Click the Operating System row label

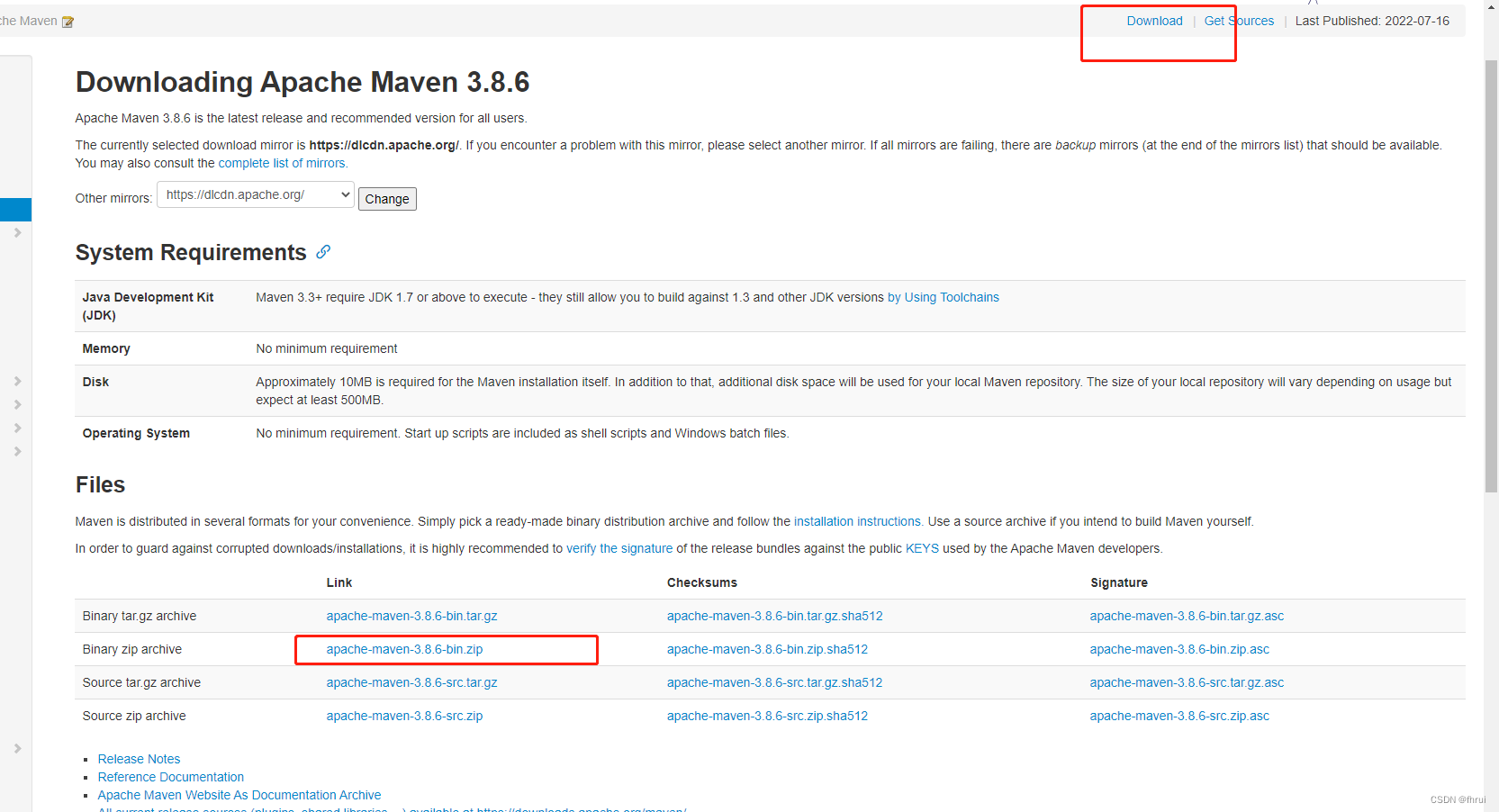point(136,433)
